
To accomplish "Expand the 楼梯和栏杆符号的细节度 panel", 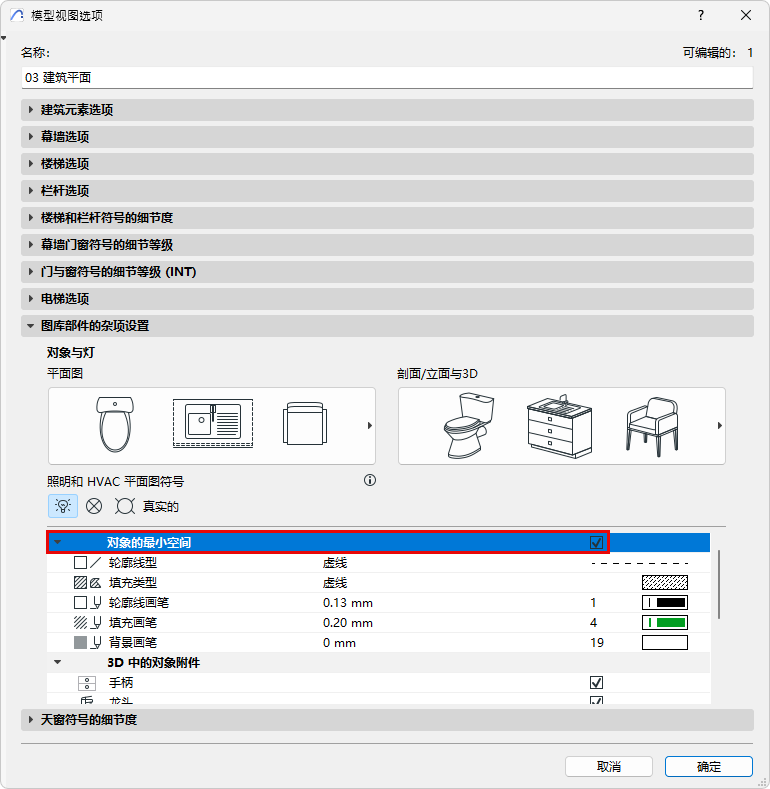I will [x=387, y=218].
